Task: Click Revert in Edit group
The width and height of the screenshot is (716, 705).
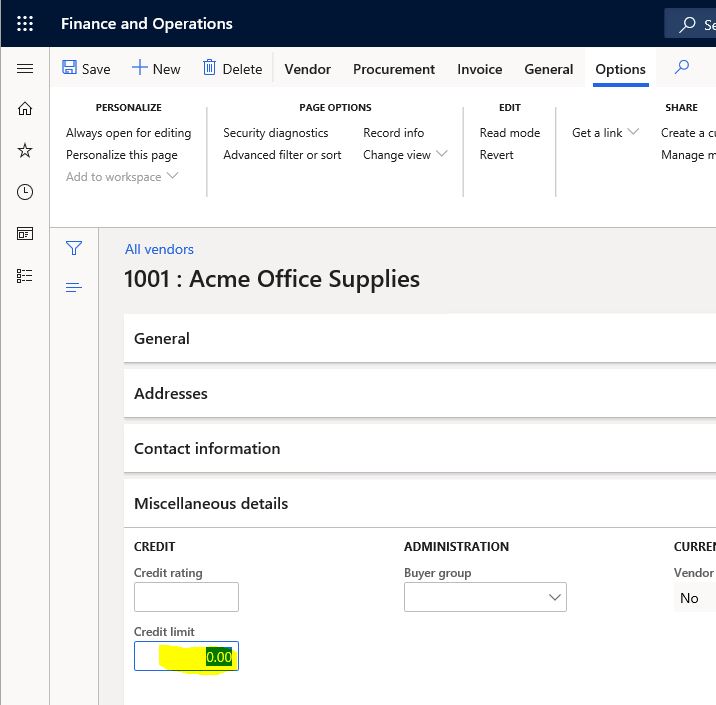Action: [496, 155]
